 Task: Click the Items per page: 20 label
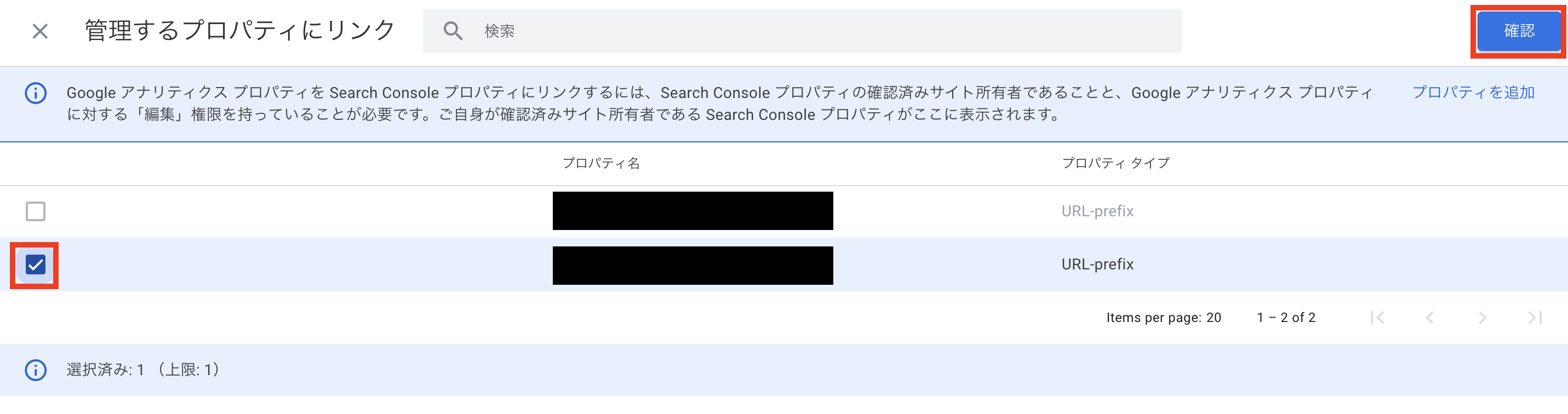1163,318
